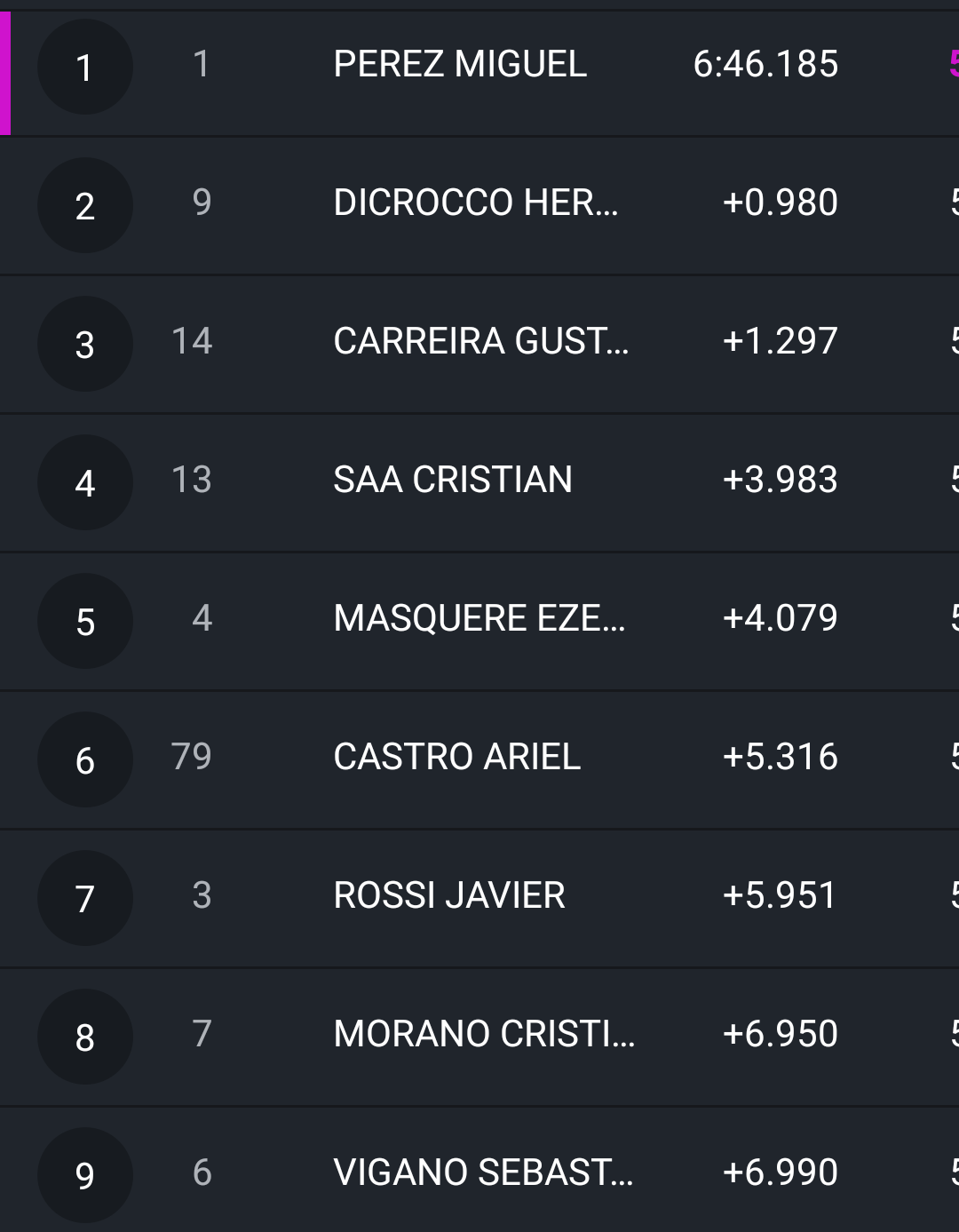Viewport: 959px width, 1232px height.
Task: Expand truncated name CARREIRA GUST…
Action: (x=481, y=341)
